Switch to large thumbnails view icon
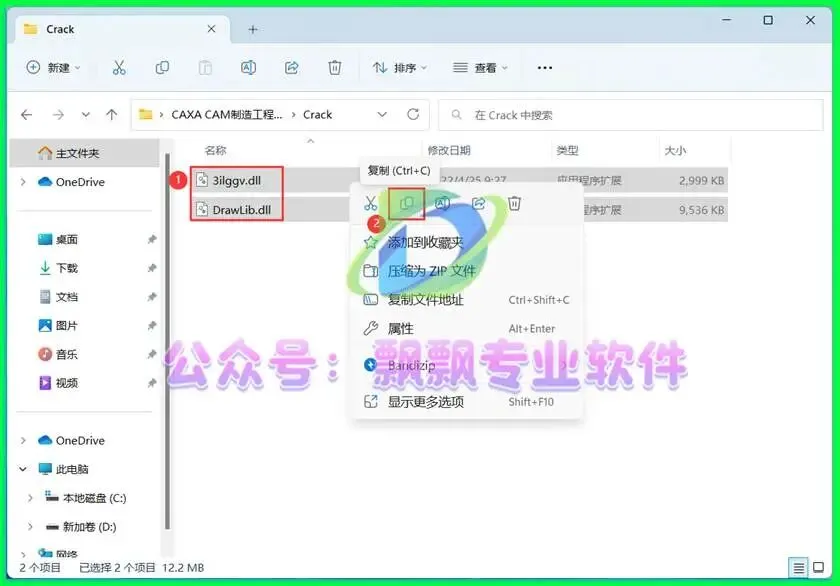840x586 pixels. 819,567
